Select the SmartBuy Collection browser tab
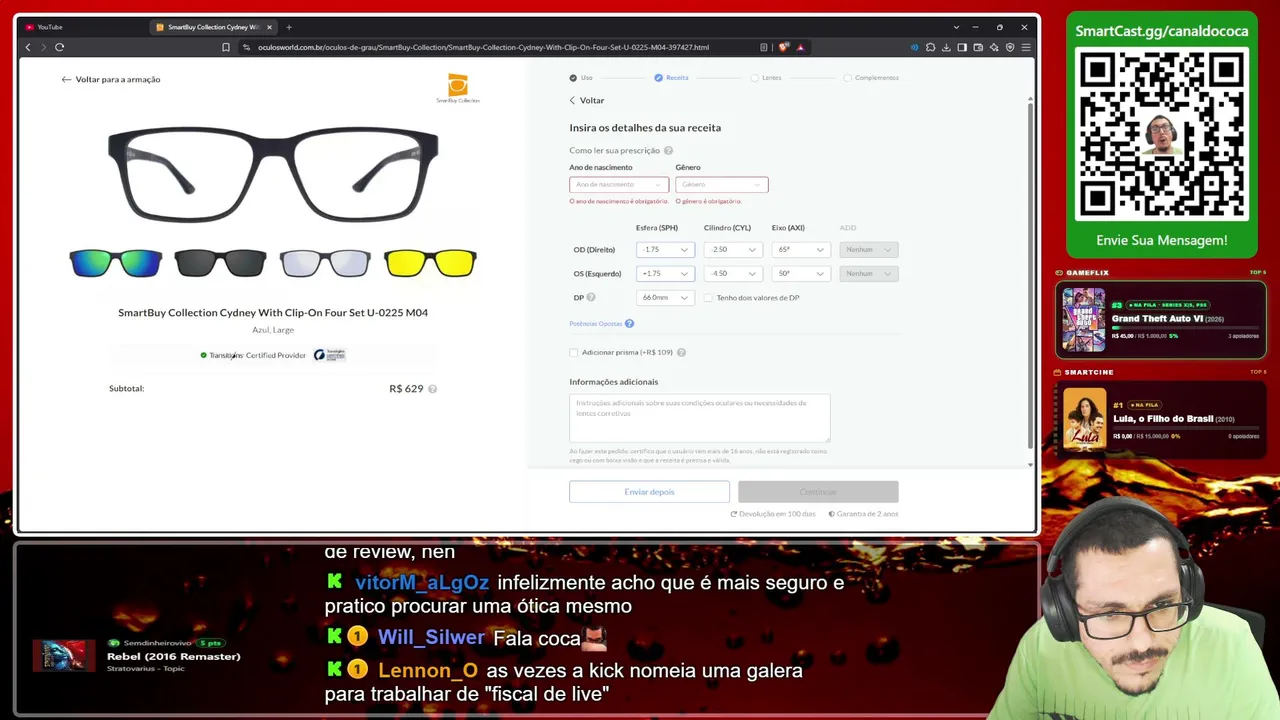1280x720 pixels. pos(213,27)
